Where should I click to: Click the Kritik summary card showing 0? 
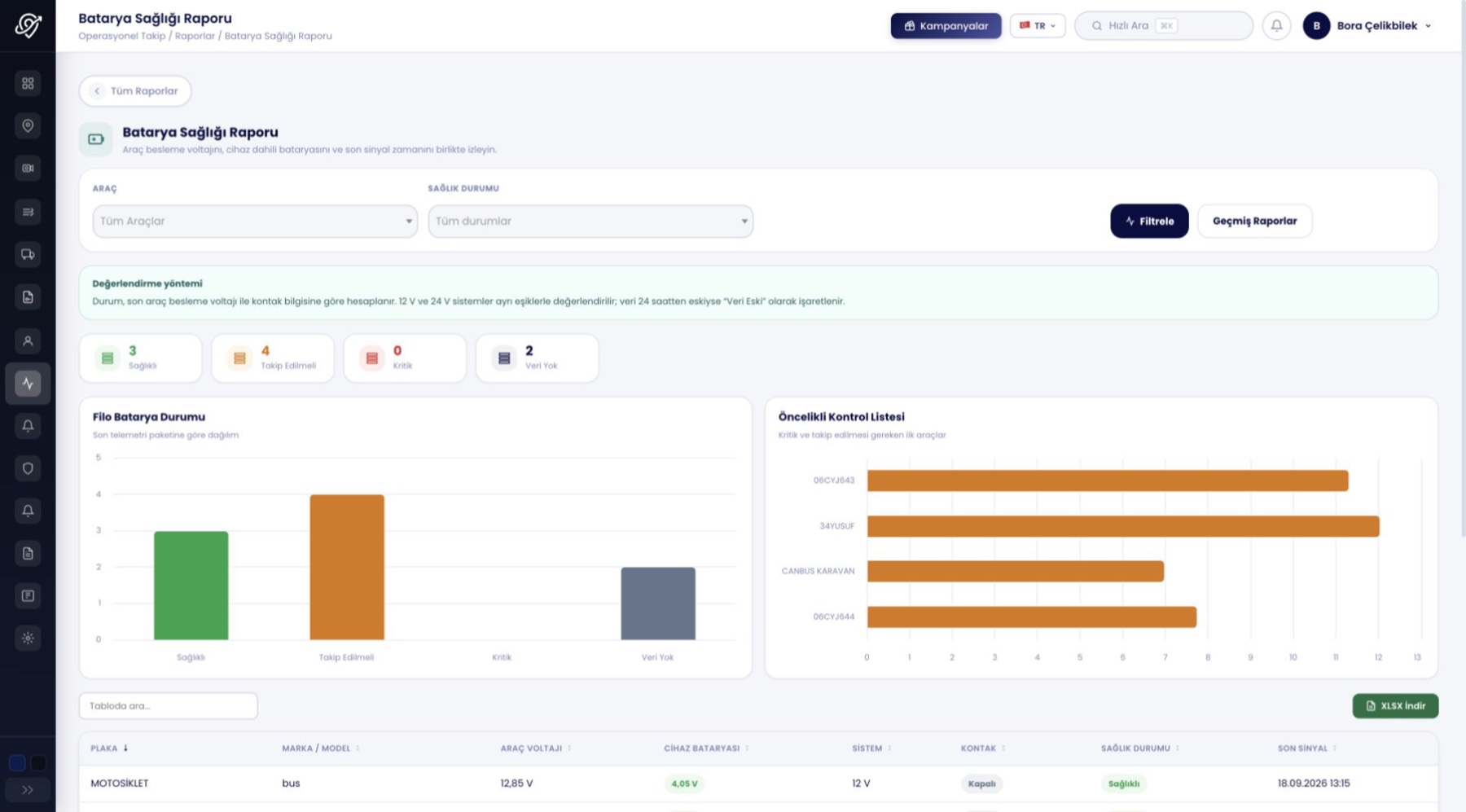[x=405, y=358]
